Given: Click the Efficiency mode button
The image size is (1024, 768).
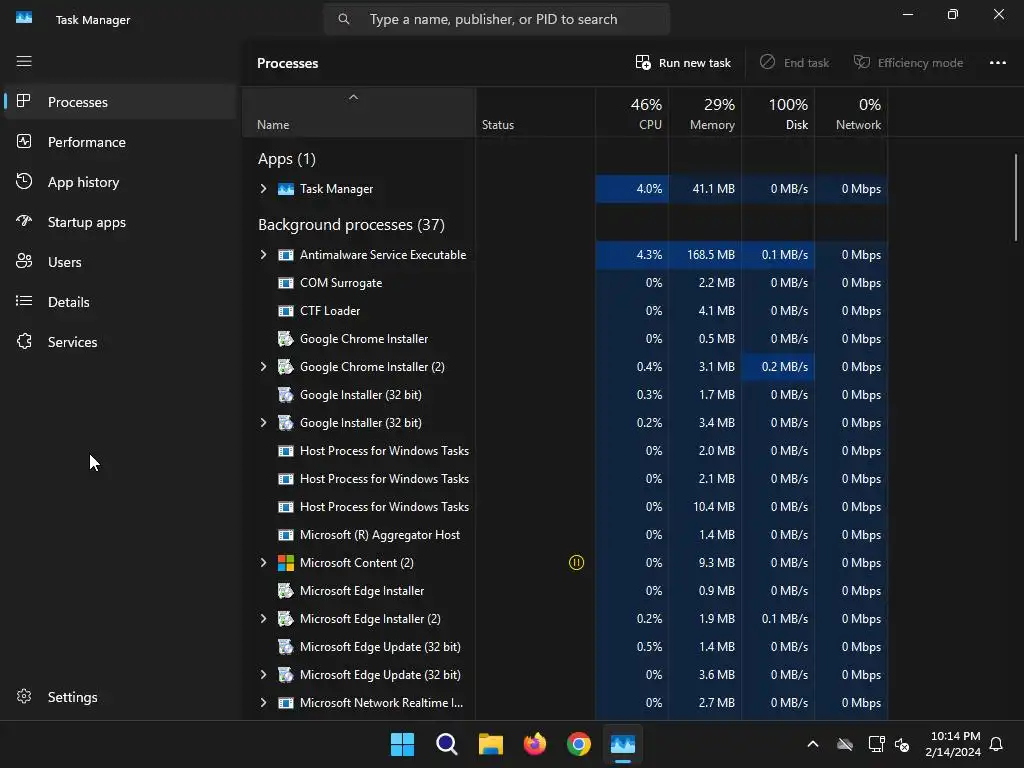Looking at the screenshot, I should point(908,63).
